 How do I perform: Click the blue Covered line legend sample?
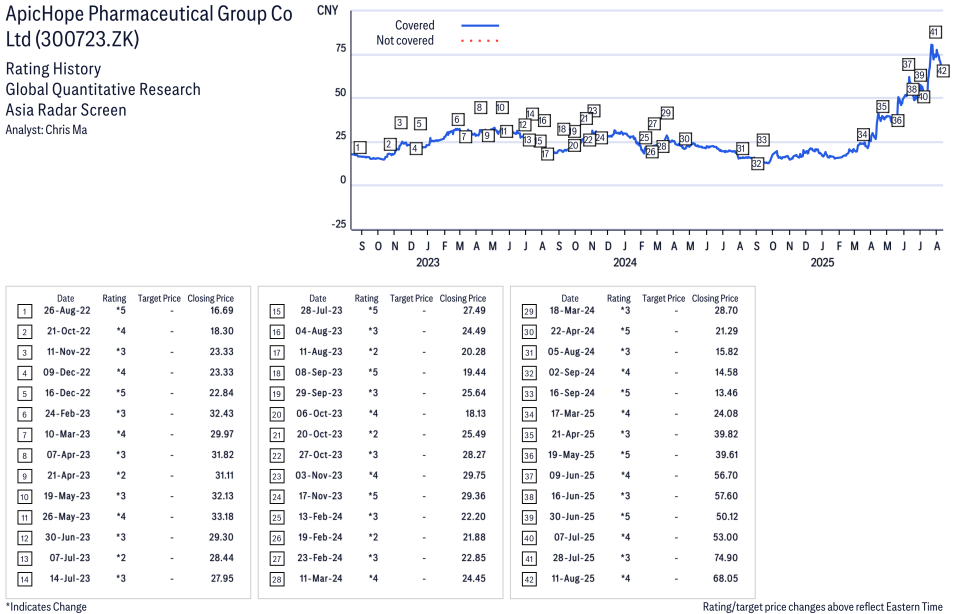pyautogui.click(x=480, y=26)
